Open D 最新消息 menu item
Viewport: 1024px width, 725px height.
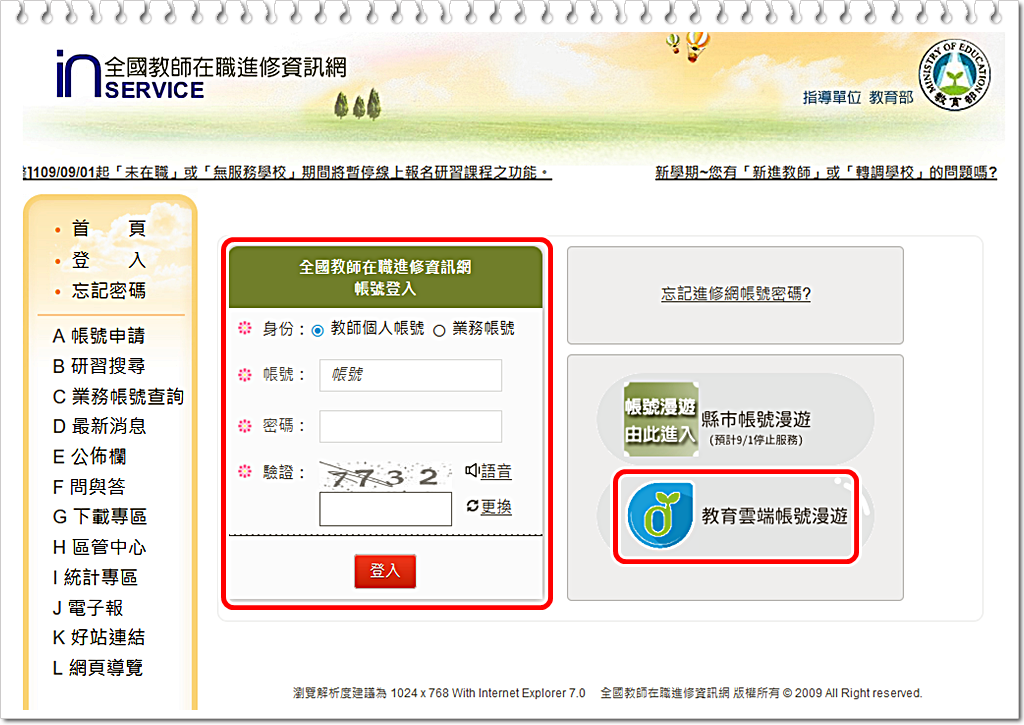[99, 426]
